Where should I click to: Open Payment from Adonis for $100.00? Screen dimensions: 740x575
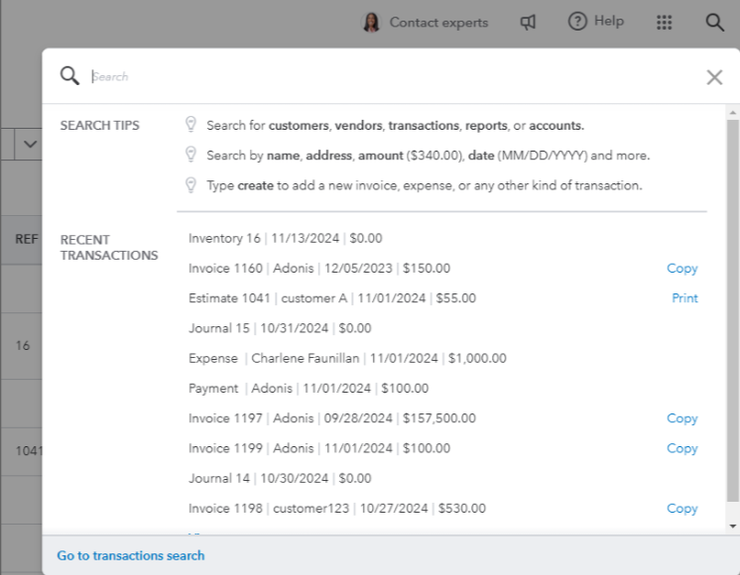coord(308,388)
